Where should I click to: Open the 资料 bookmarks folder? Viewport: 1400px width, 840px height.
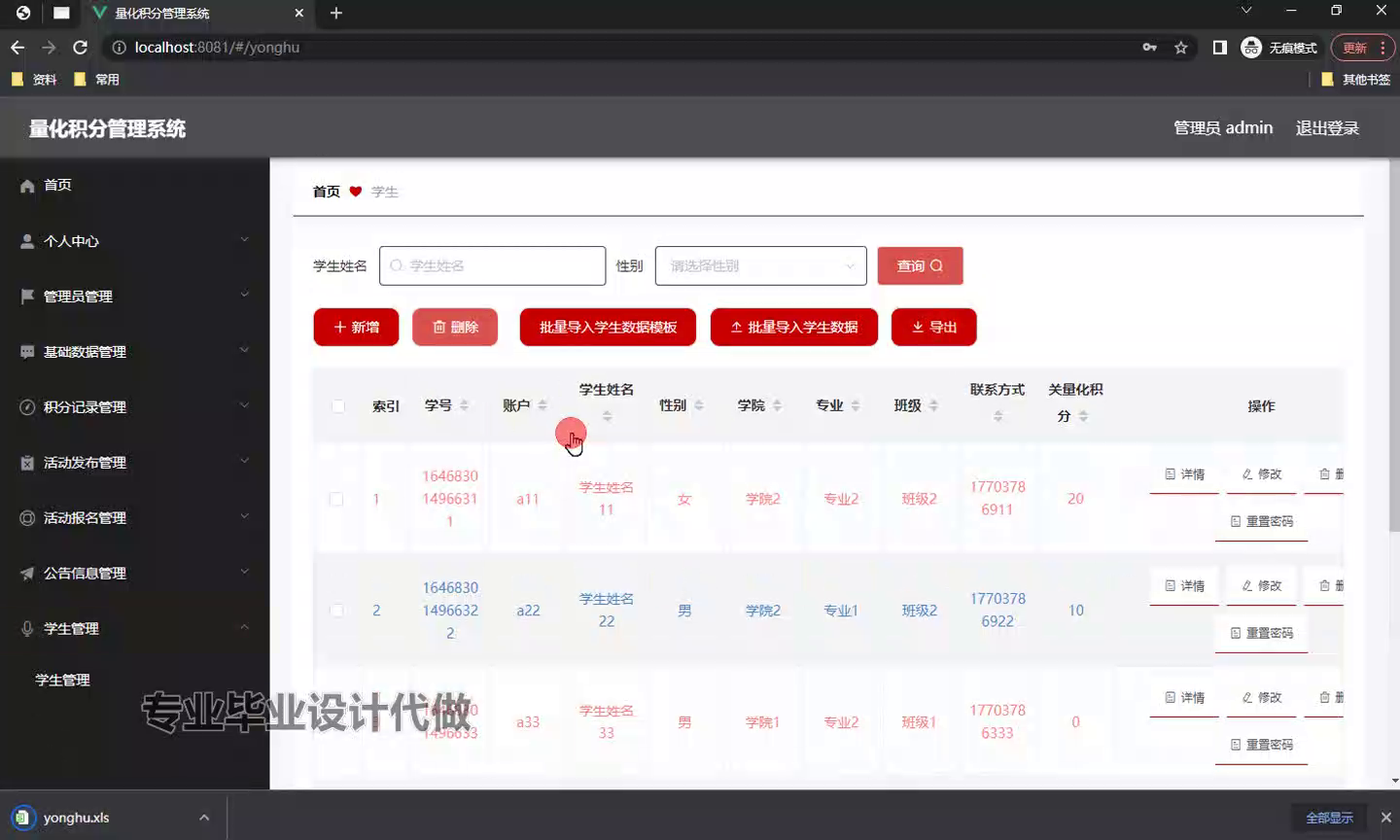tap(34, 80)
